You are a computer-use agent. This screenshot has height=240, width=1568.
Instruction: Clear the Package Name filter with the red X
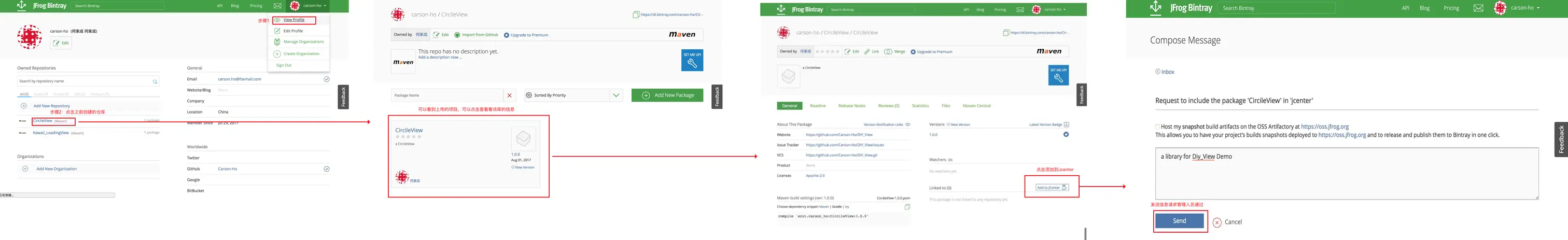pyautogui.click(x=510, y=95)
